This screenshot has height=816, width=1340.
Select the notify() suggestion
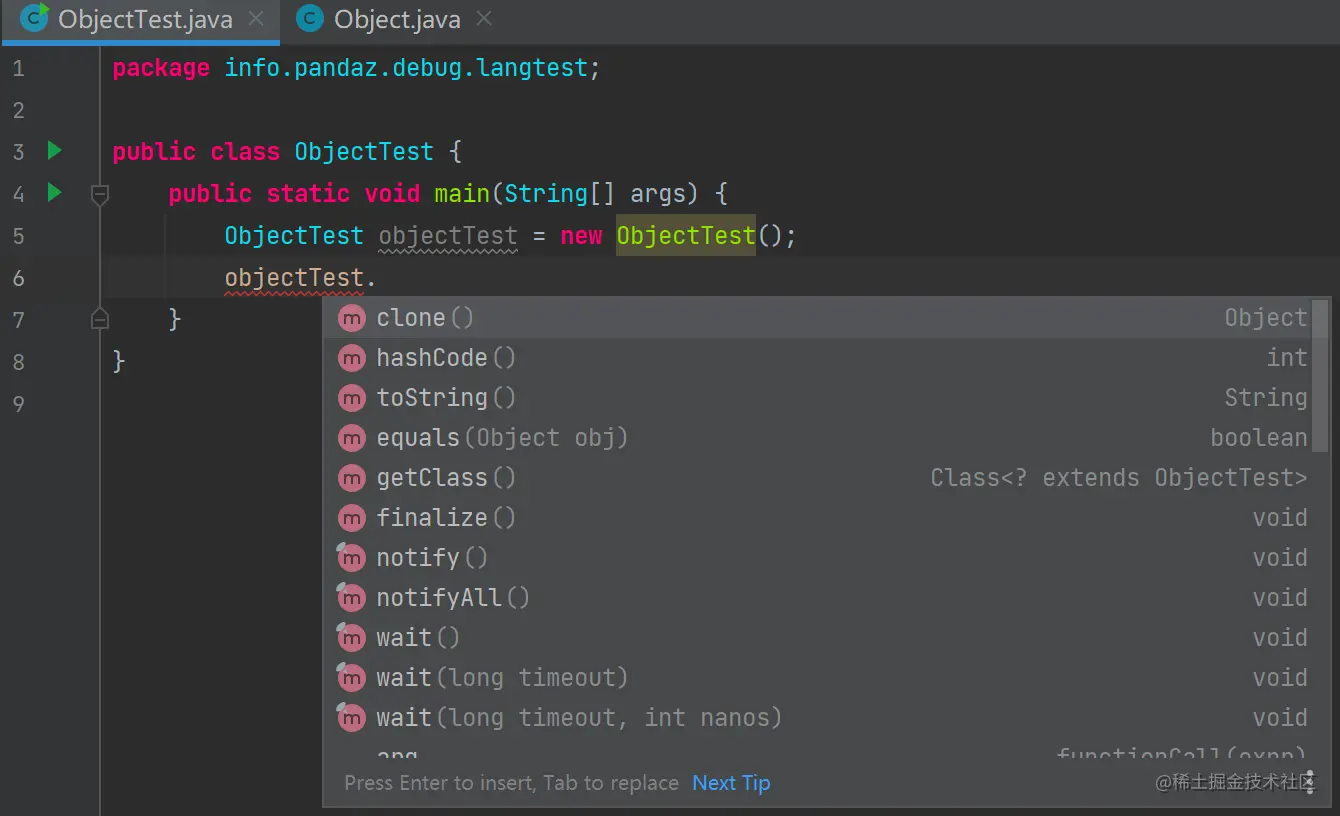click(x=817, y=558)
